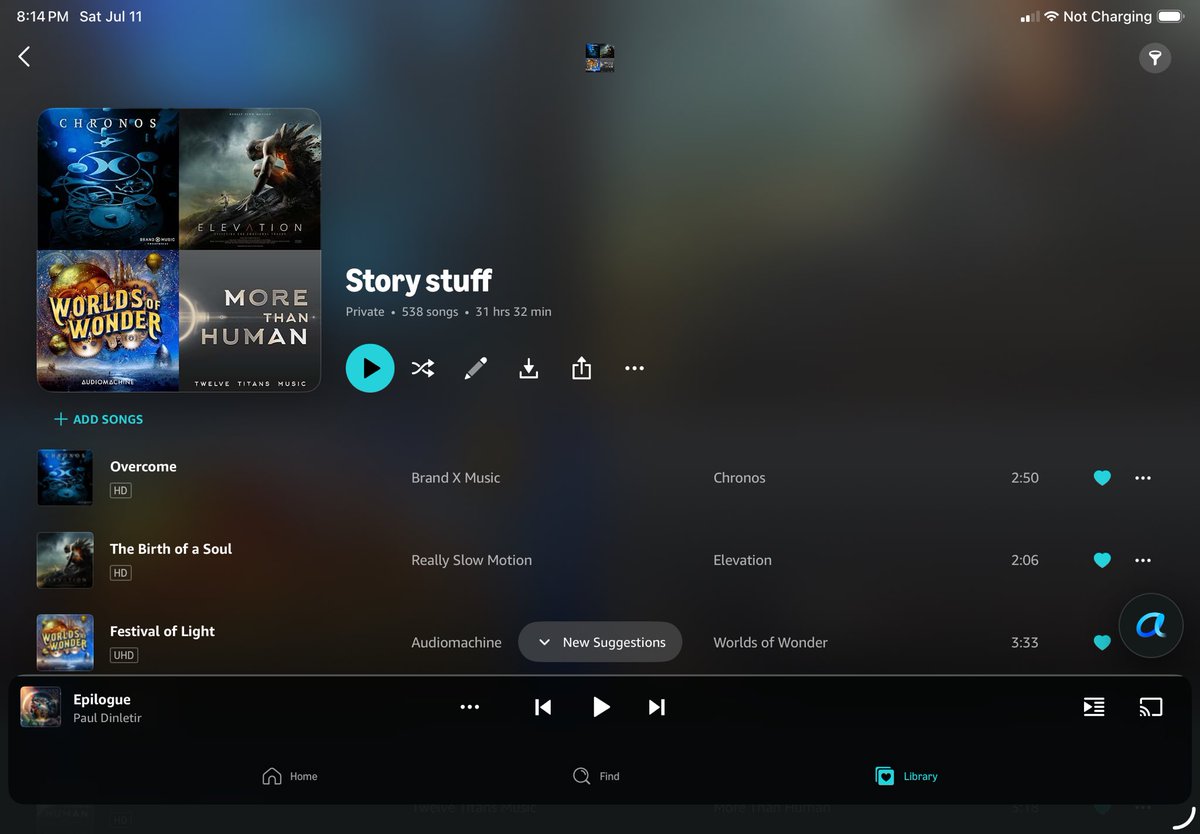
Task: Tap the Story stuff playlist title
Action: pyautogui.click(x=418, y=280)
